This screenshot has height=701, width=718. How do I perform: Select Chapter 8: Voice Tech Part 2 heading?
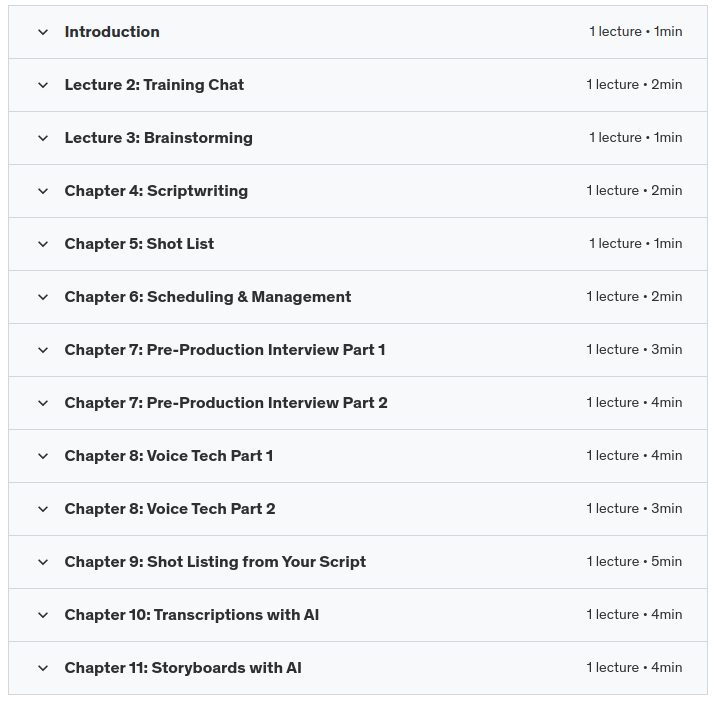coord(170,509)
